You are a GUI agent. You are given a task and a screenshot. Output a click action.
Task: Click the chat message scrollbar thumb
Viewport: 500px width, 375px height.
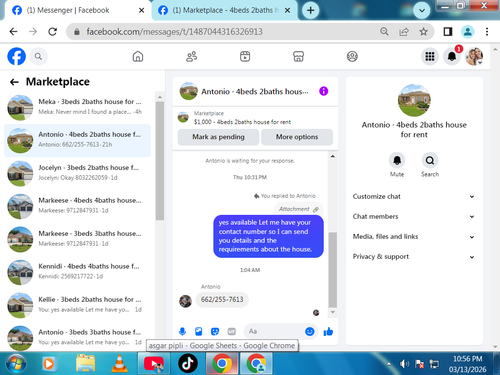point(332,269)
